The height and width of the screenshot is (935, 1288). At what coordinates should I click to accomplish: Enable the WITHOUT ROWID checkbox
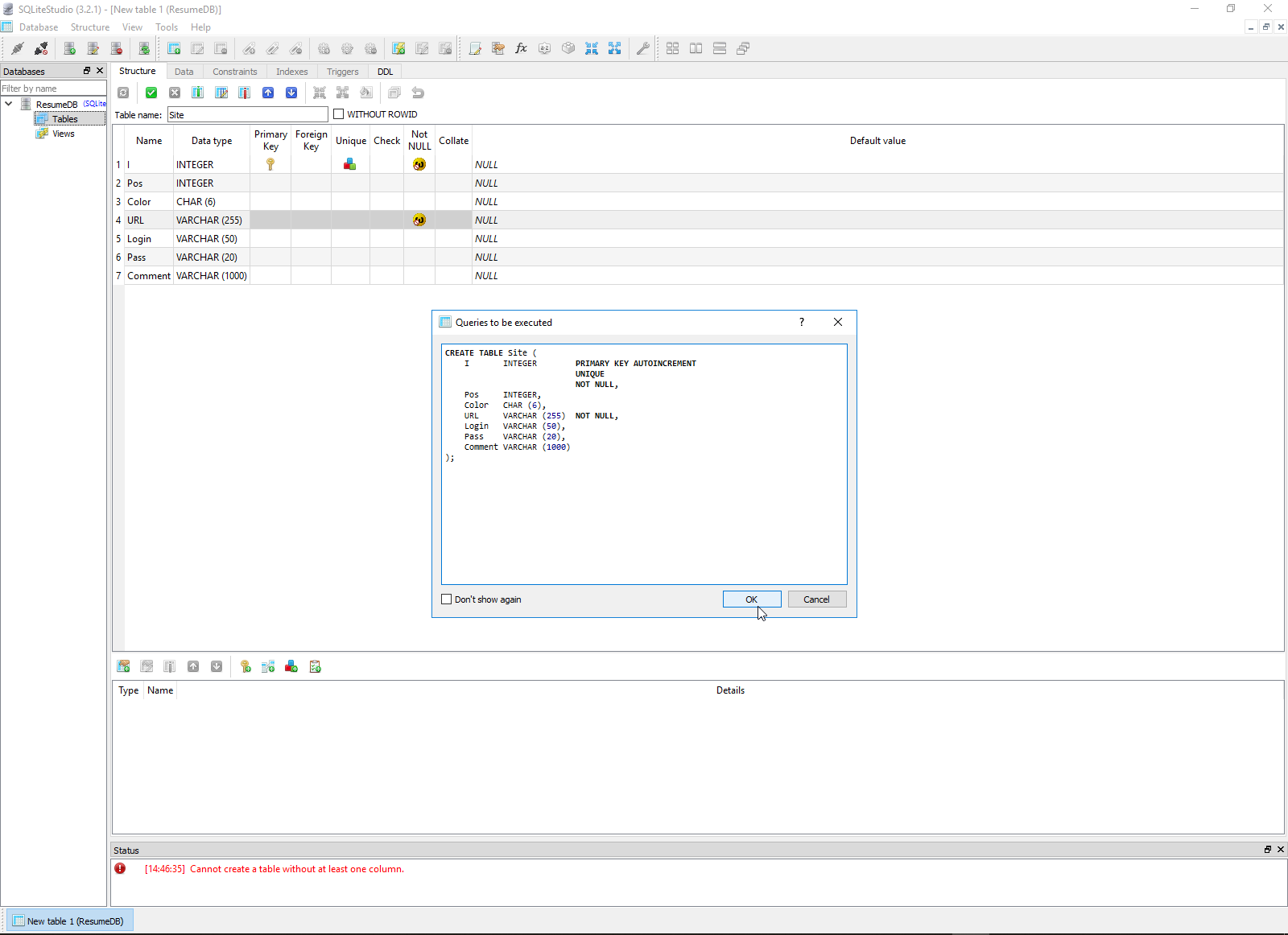339,114
